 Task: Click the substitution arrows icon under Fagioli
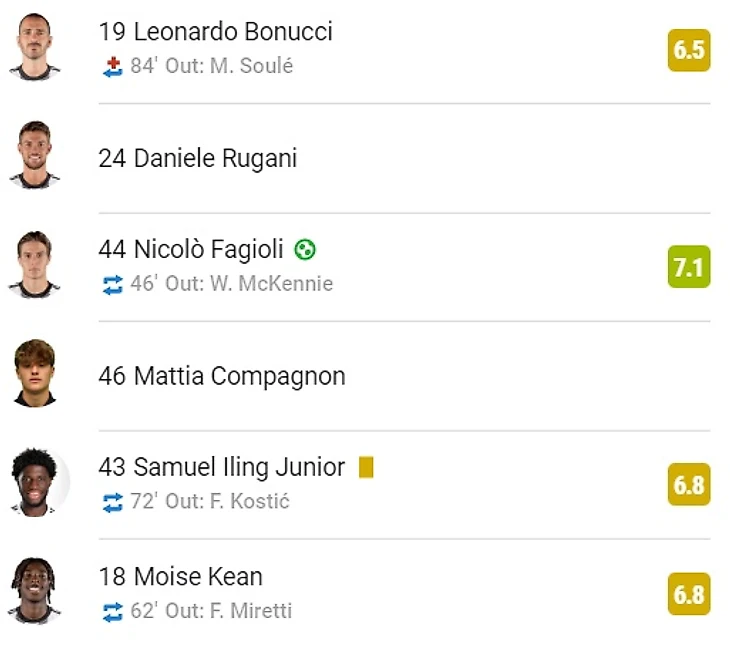click(112, 284)
